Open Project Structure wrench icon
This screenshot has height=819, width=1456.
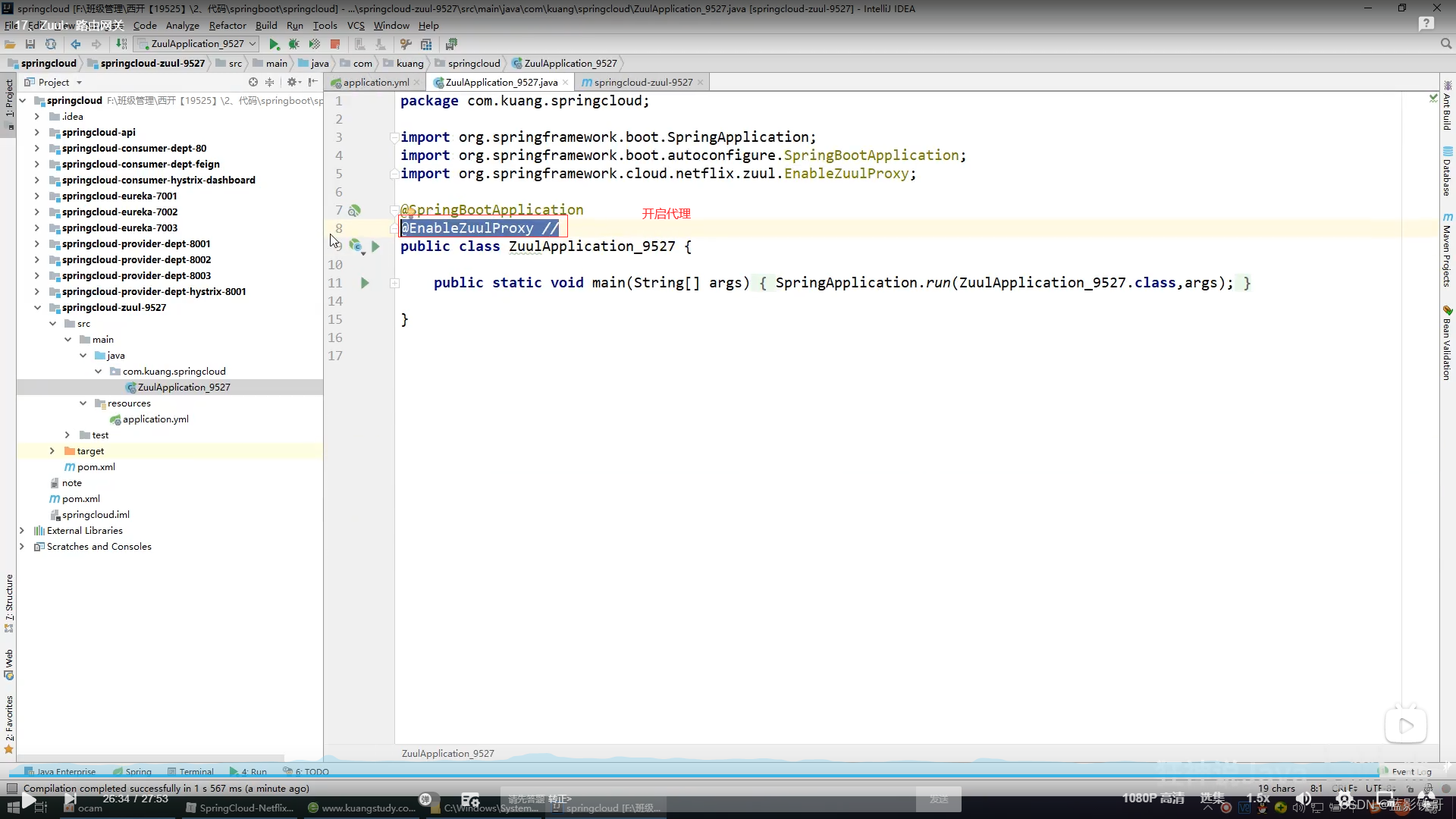406,44
